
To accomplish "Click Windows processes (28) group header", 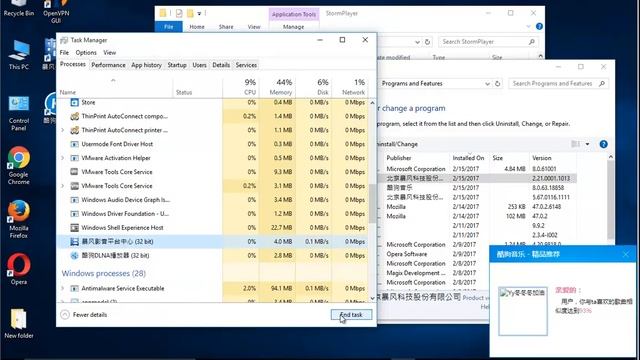I will [x=104, y=273].
